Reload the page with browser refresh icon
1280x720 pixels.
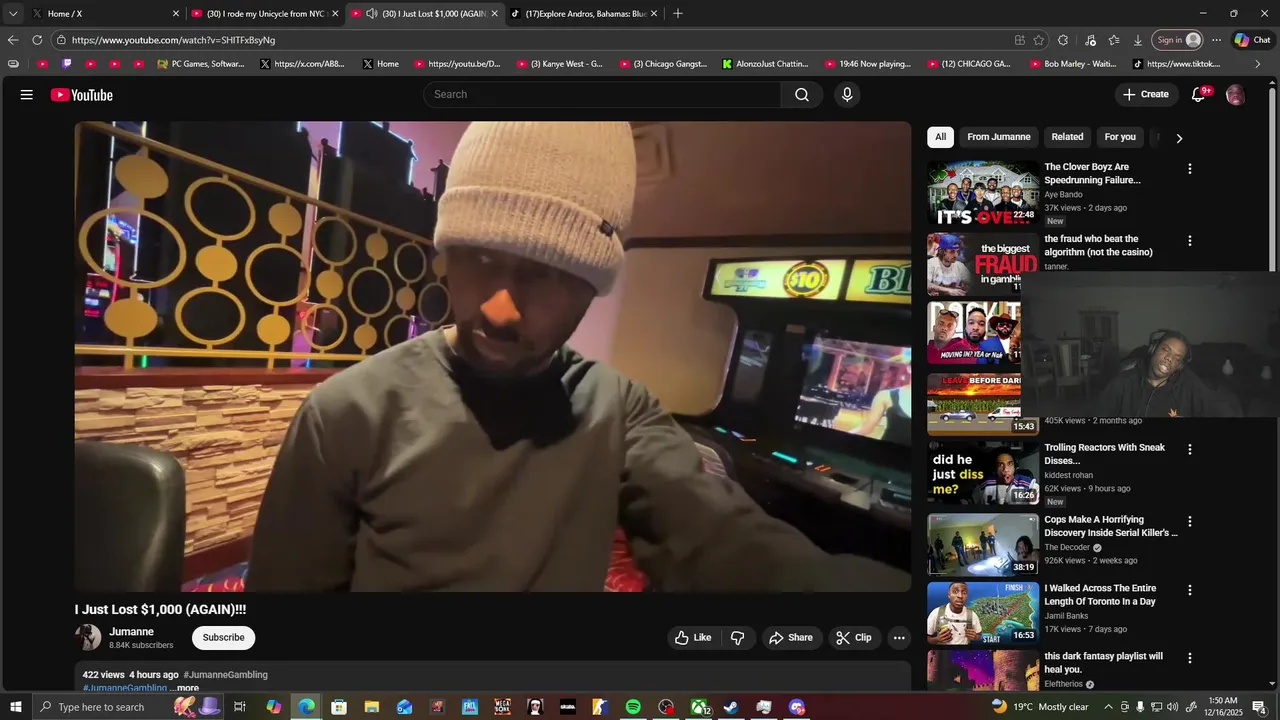(x=37, y=40)
